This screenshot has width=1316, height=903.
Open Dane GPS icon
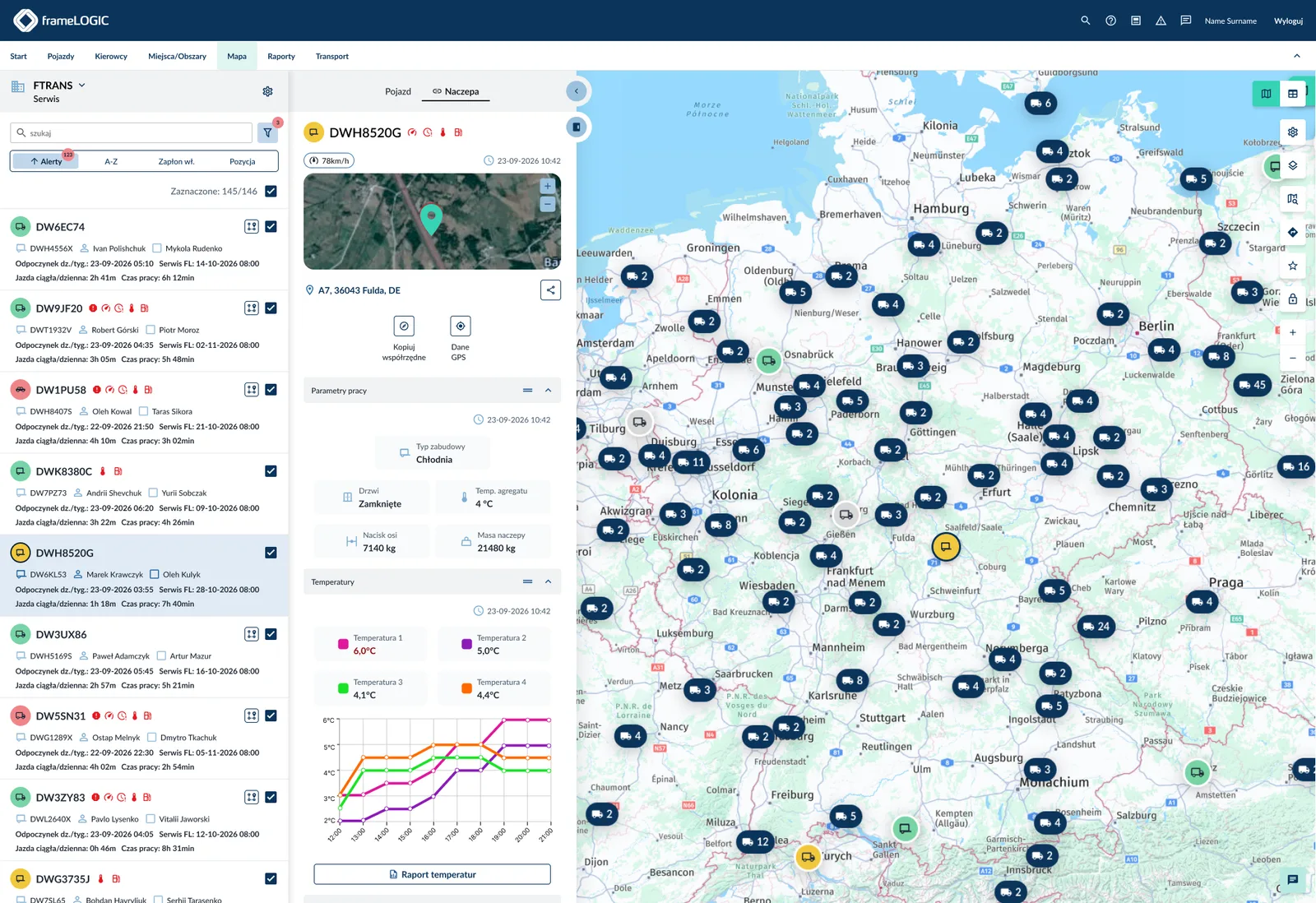point(461,326)
